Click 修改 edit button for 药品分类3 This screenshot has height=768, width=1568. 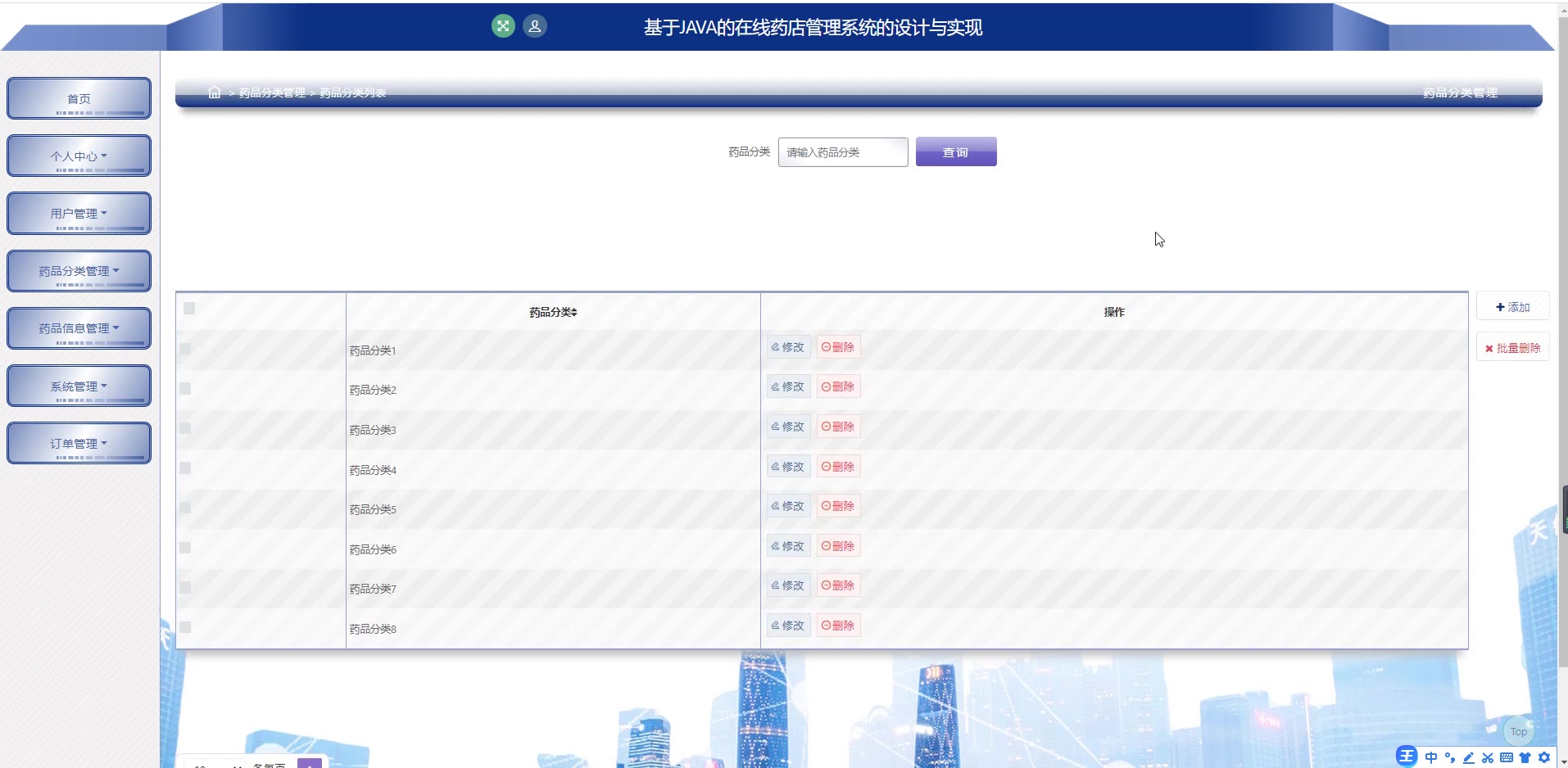point(788,427)
